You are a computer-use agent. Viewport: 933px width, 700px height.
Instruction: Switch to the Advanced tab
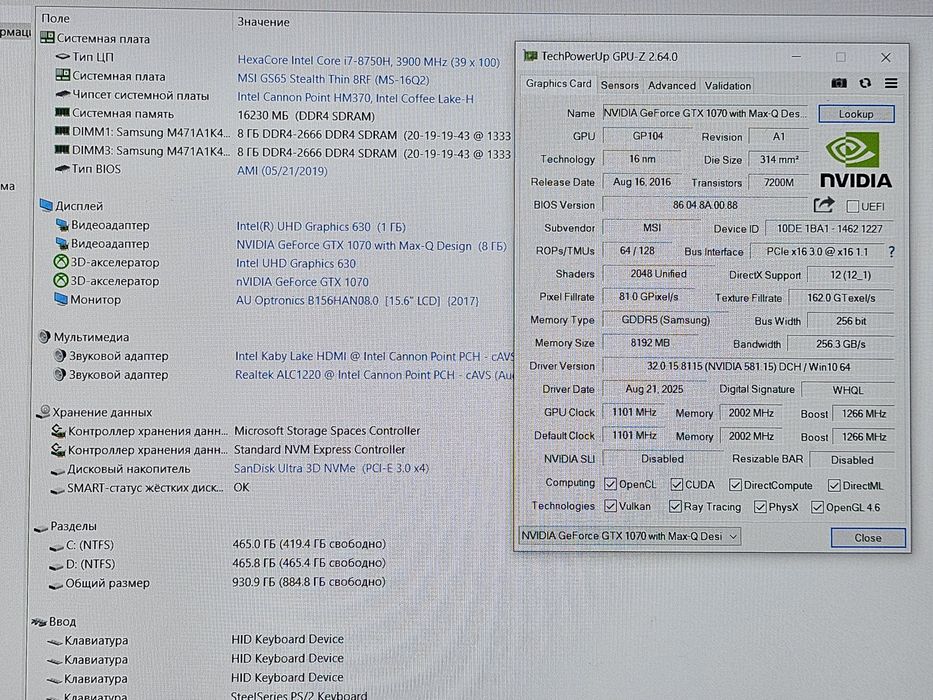pos(672,85)
